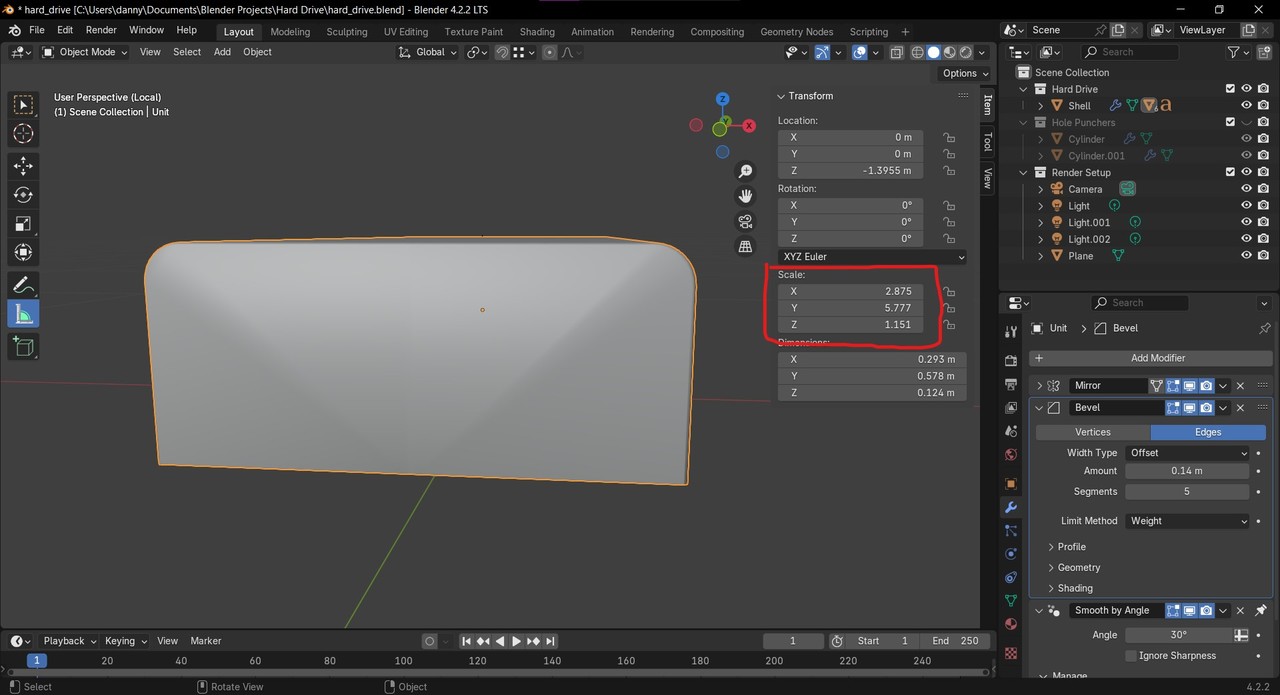Toggle camera view in viewport

pyautogui.click(x=745, y=221)
